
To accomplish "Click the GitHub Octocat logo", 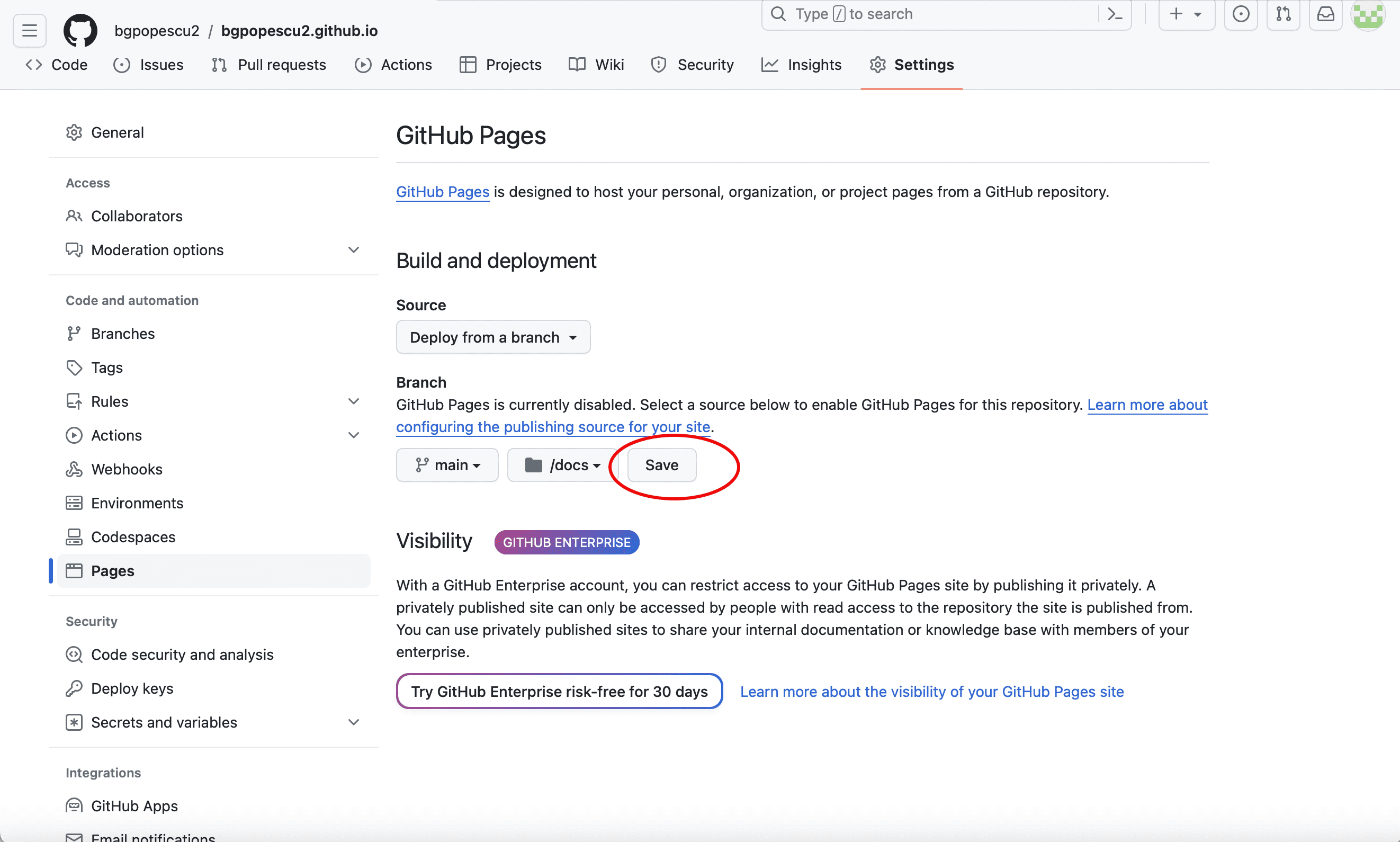I will (x=80, y=30).
